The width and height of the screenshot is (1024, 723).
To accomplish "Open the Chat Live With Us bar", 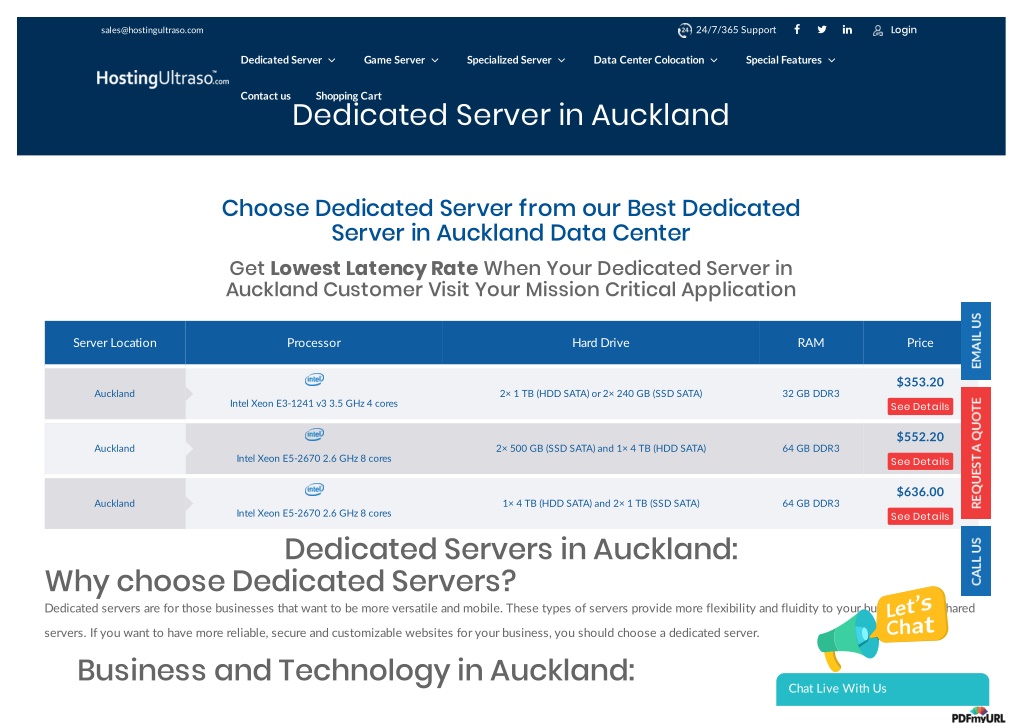I will click(882, 689).
